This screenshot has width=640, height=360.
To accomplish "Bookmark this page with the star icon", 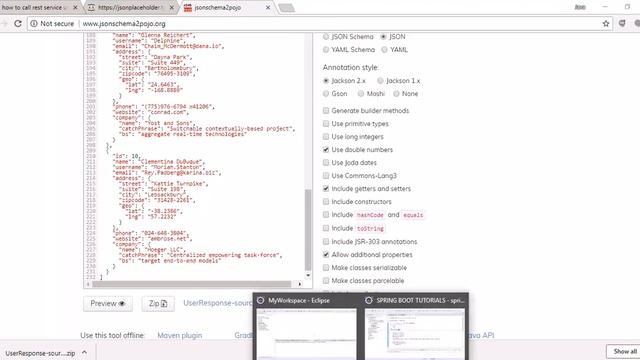I will click(x=606, y=24).
